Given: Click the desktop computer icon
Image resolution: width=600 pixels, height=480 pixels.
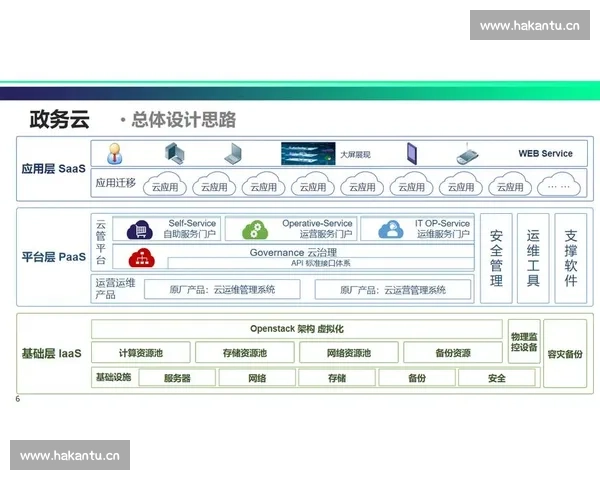Looking at the screenshot, I should [174, 154].
